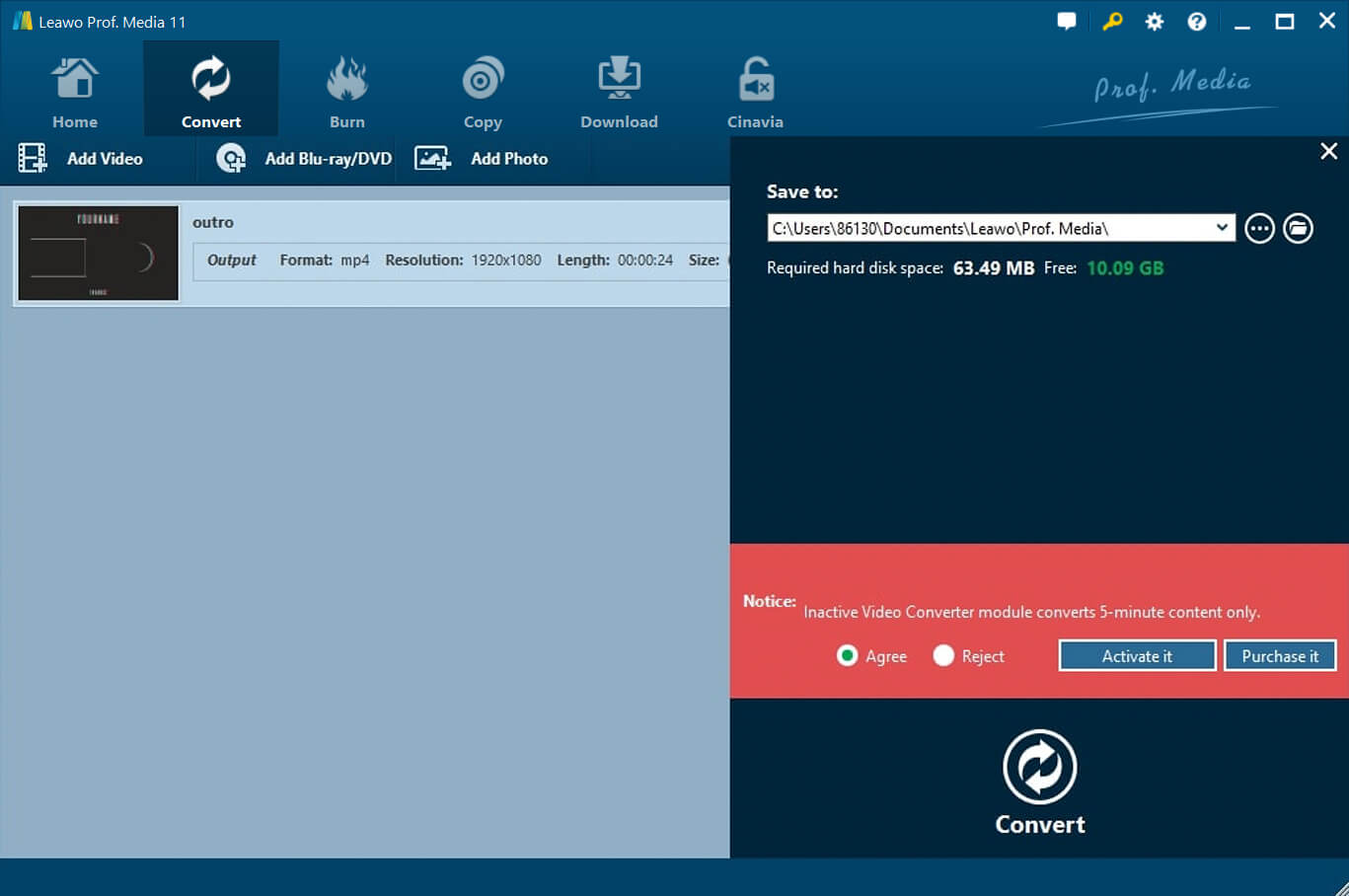Screen dimensions: 1349x896
Task: Go to the Home screen
Action: click(x=74, y=89)
